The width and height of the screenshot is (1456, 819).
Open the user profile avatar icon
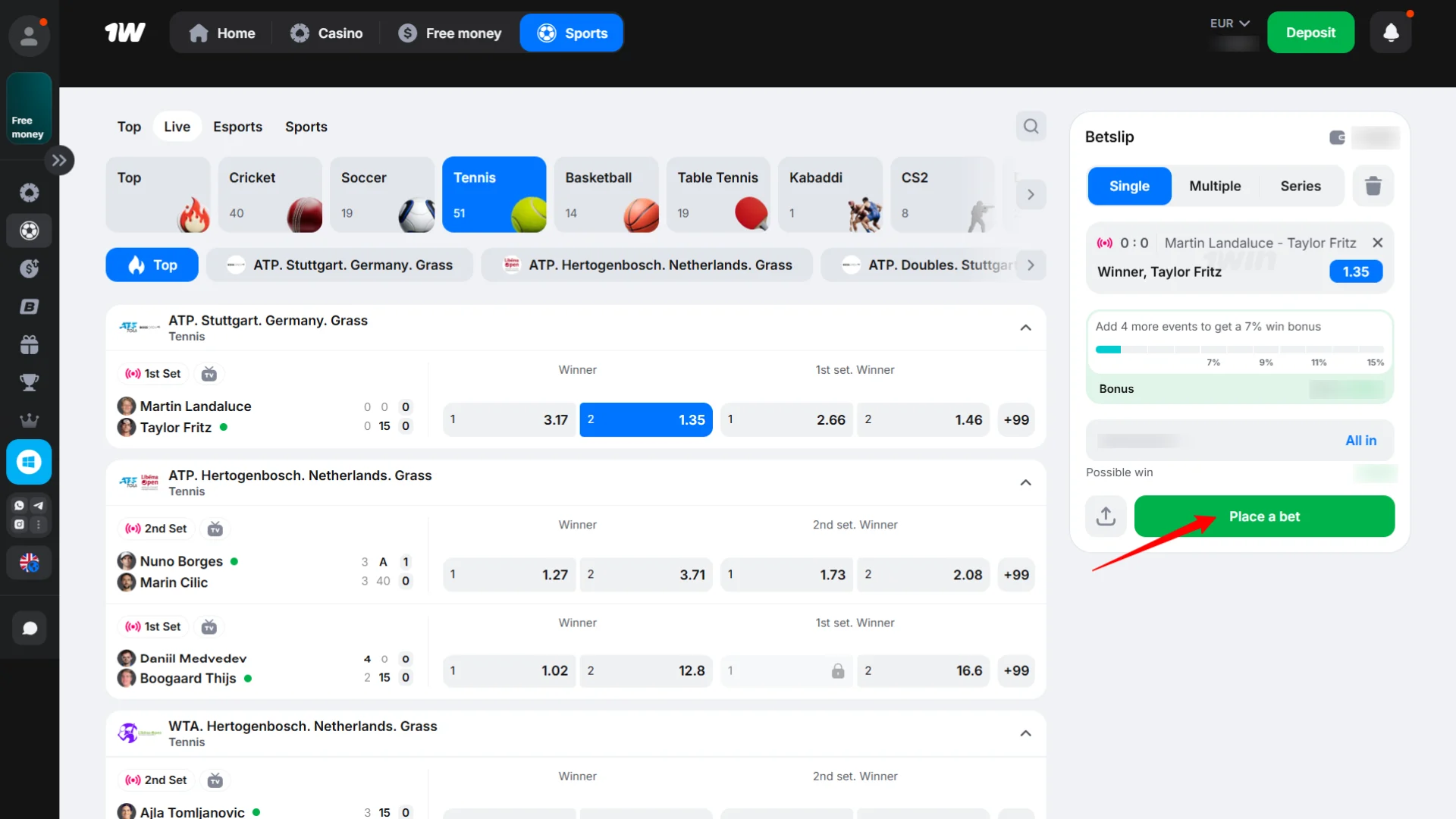[x=29, y=36]
